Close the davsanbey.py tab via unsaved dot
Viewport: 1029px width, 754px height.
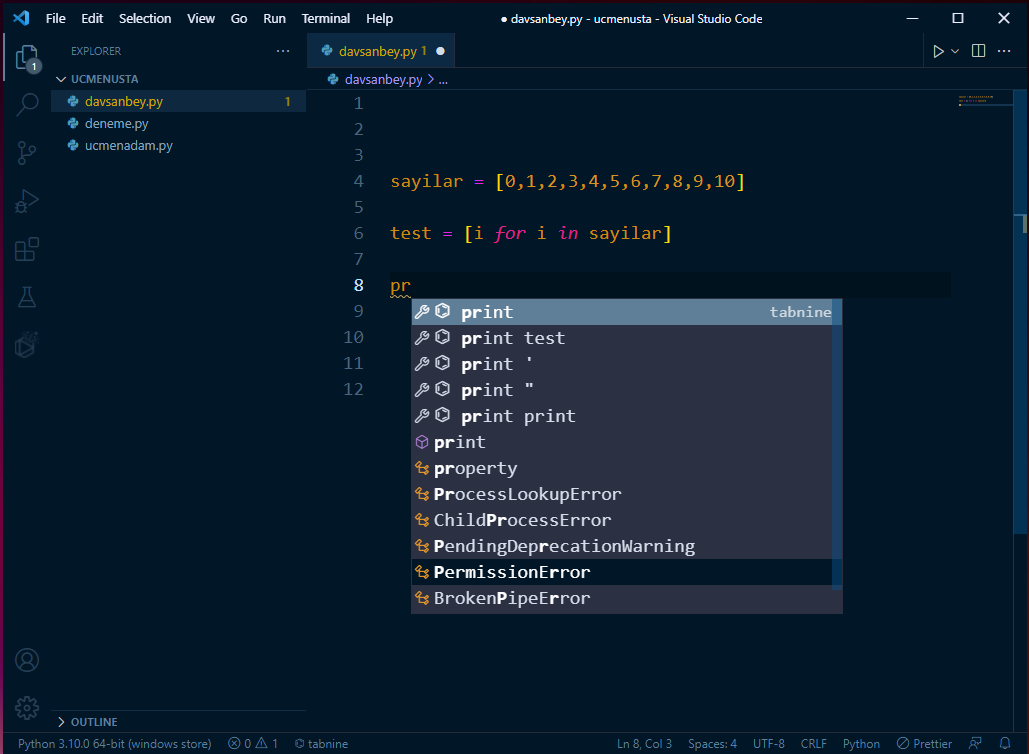point(440,51)
